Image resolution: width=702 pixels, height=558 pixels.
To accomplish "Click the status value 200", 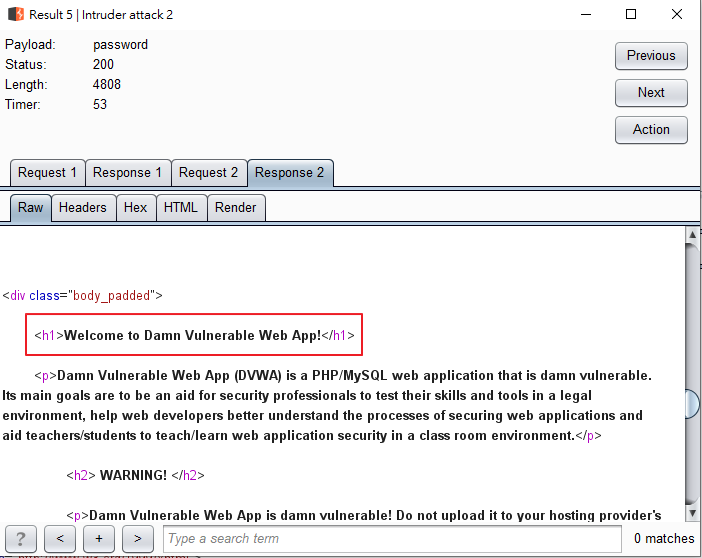I will [x=103, y=64].
